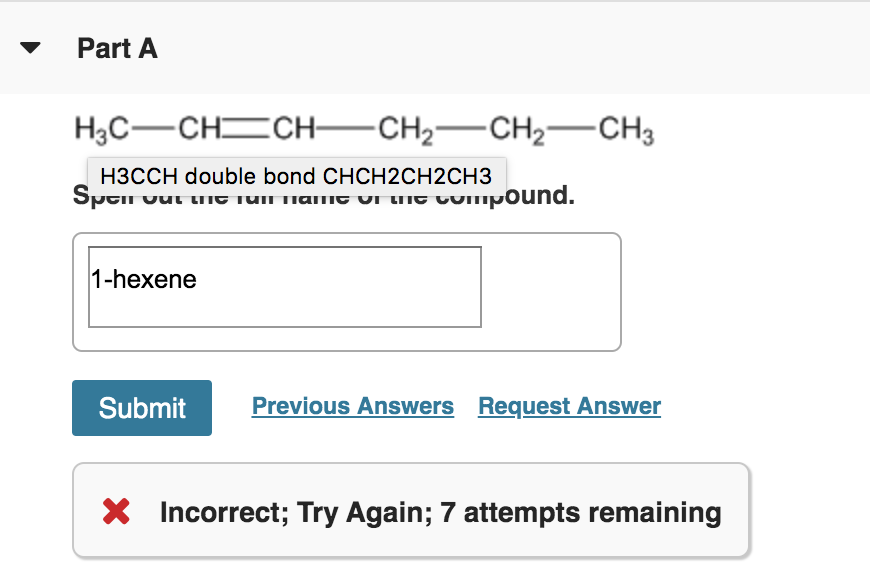Click the feedback message panel
This screenshot has width=870, height=576.
412,511
